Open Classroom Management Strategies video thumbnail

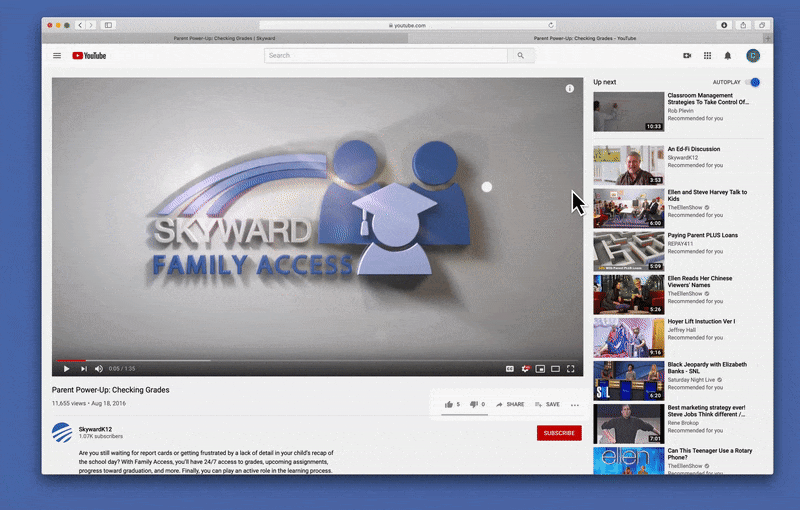tap(629, 112)
